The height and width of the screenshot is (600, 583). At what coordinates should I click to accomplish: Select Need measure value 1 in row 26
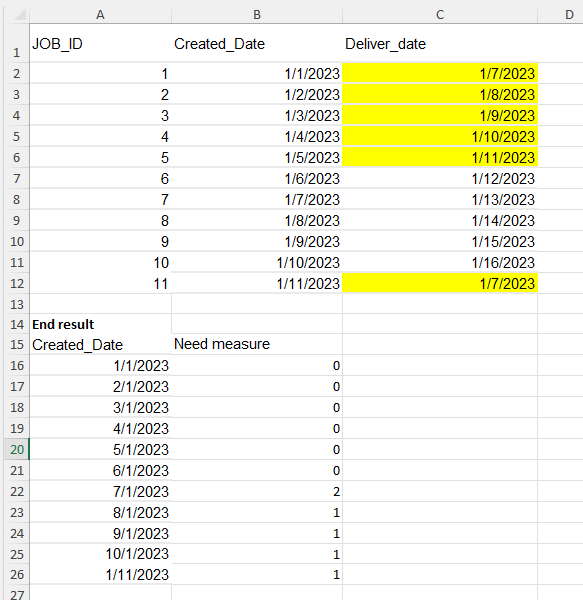[257, 574]
